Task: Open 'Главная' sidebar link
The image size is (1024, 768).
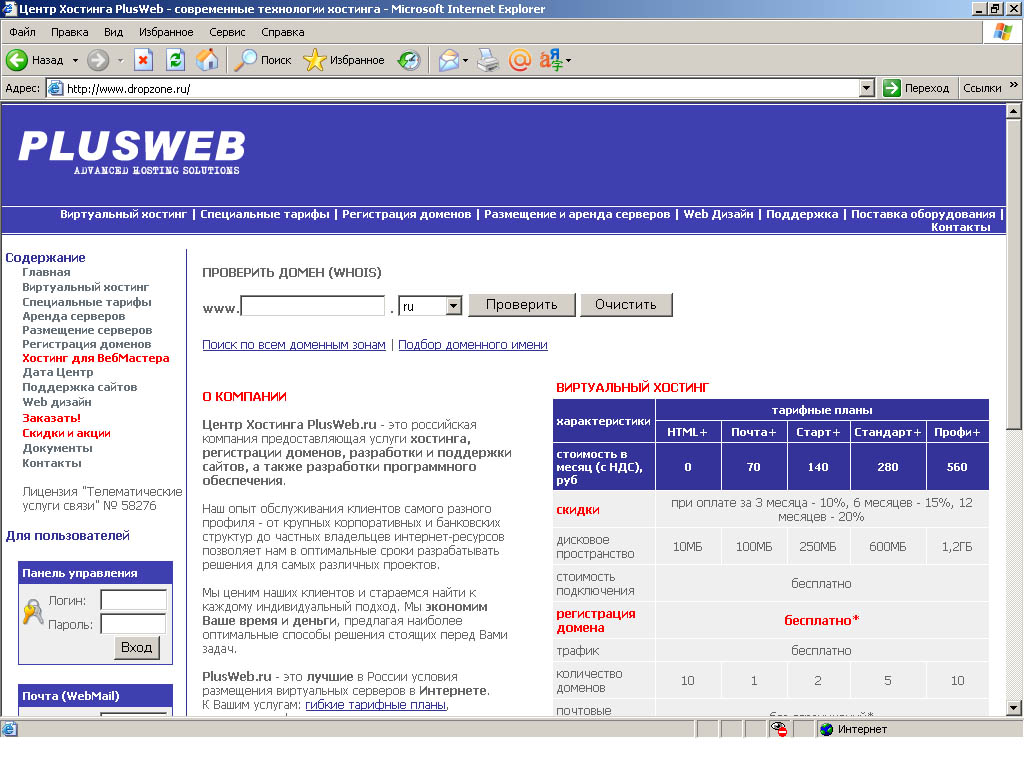Action: coord(46,272)
